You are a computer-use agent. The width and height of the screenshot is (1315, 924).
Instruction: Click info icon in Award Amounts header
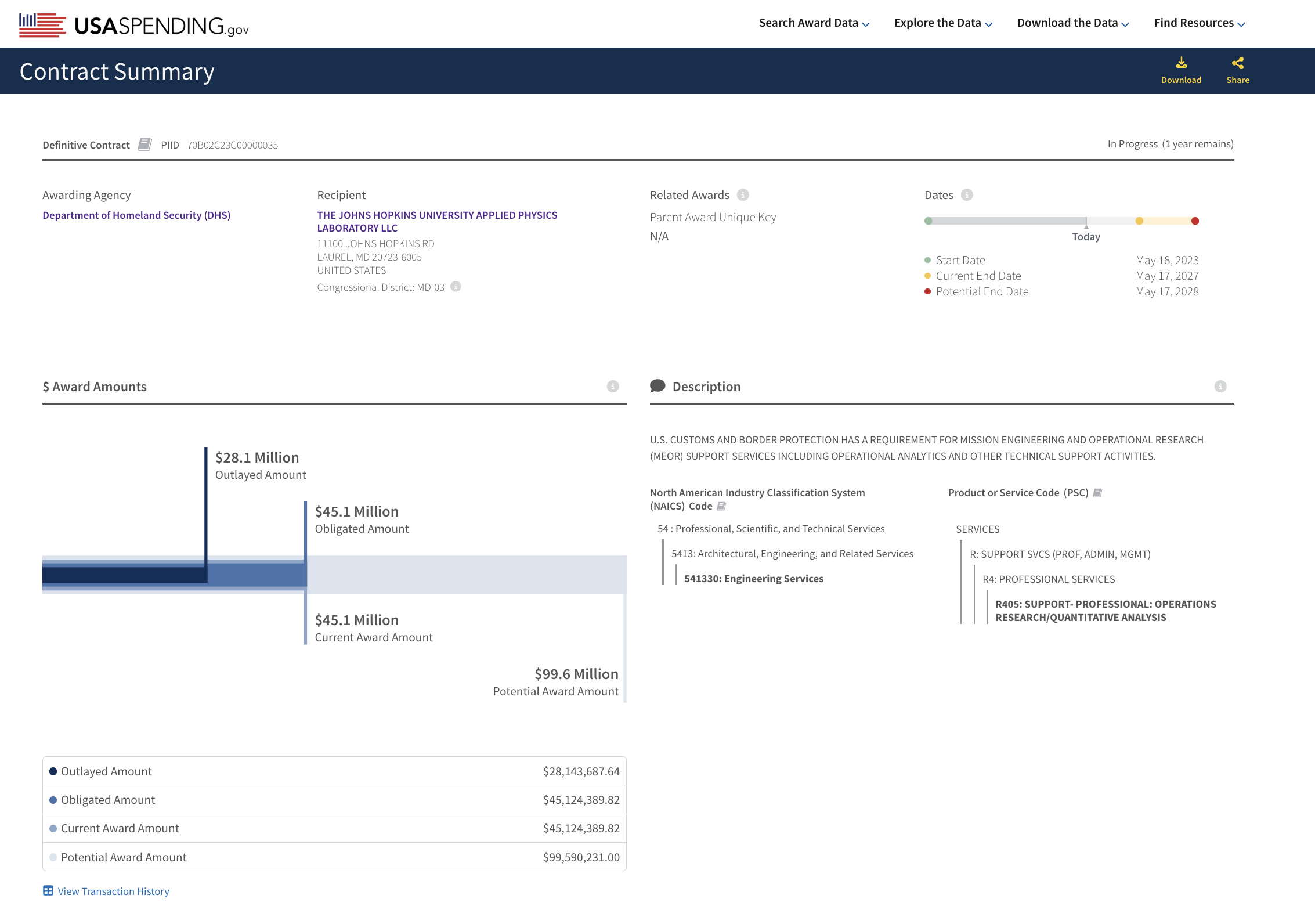point(613,387)
